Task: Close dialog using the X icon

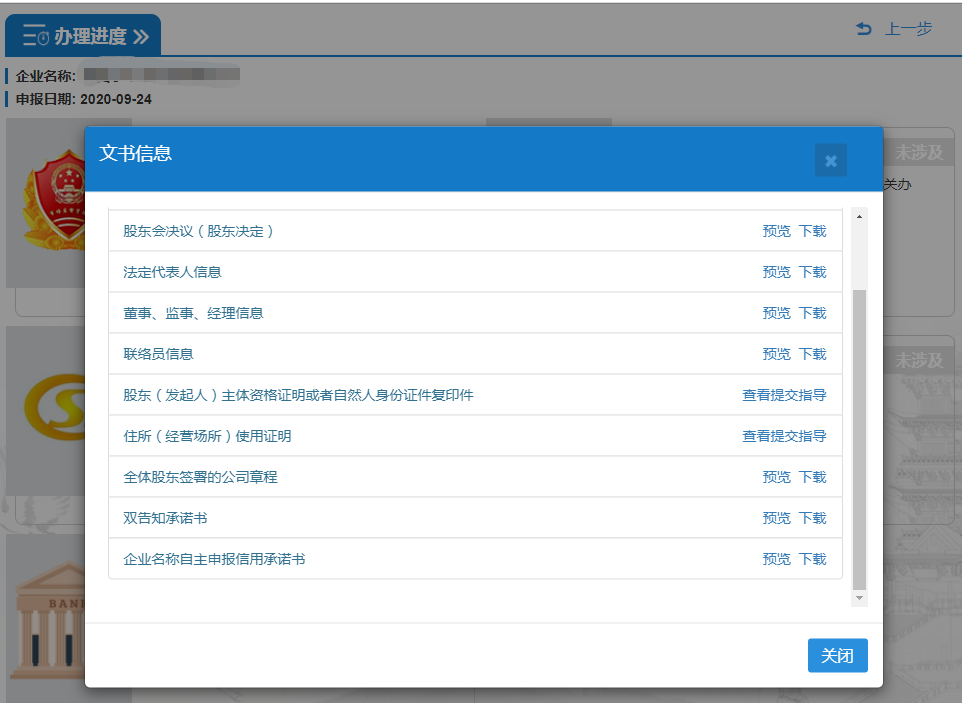Action: 830,160
